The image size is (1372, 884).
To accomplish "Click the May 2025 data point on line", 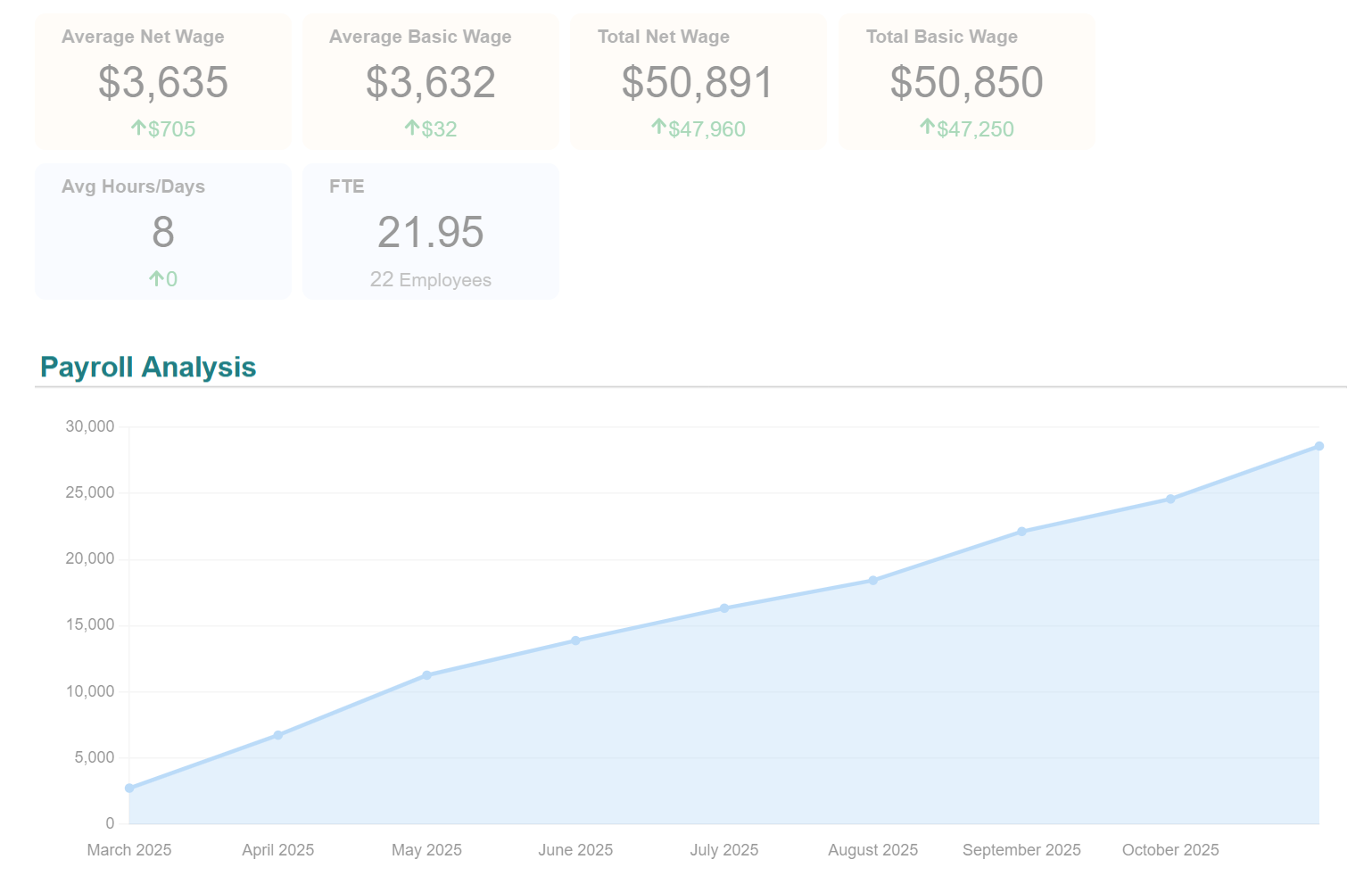I will tap(426, 675).
